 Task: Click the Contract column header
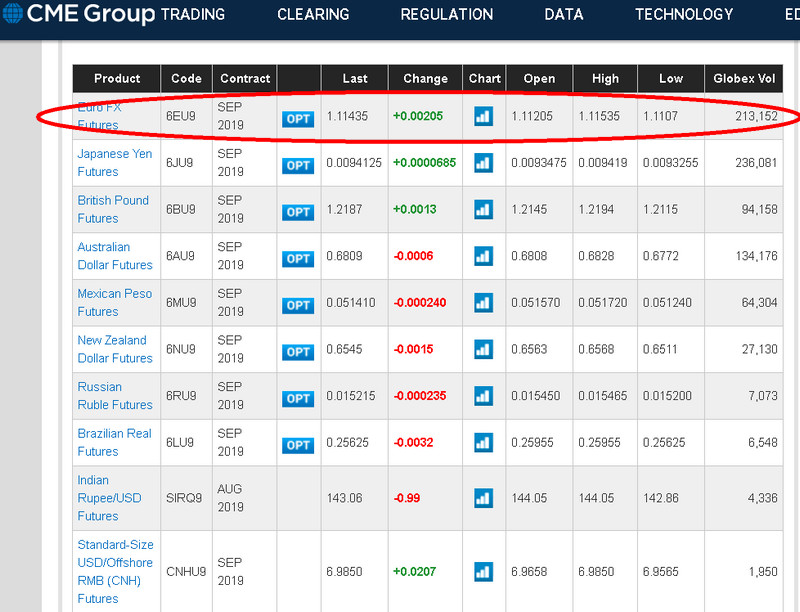(245, 79)
